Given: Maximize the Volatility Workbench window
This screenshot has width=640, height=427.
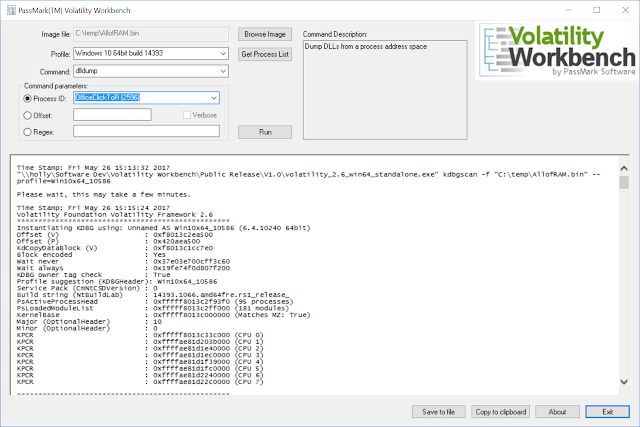Looking at the screenshot, I should pos(597,10).
